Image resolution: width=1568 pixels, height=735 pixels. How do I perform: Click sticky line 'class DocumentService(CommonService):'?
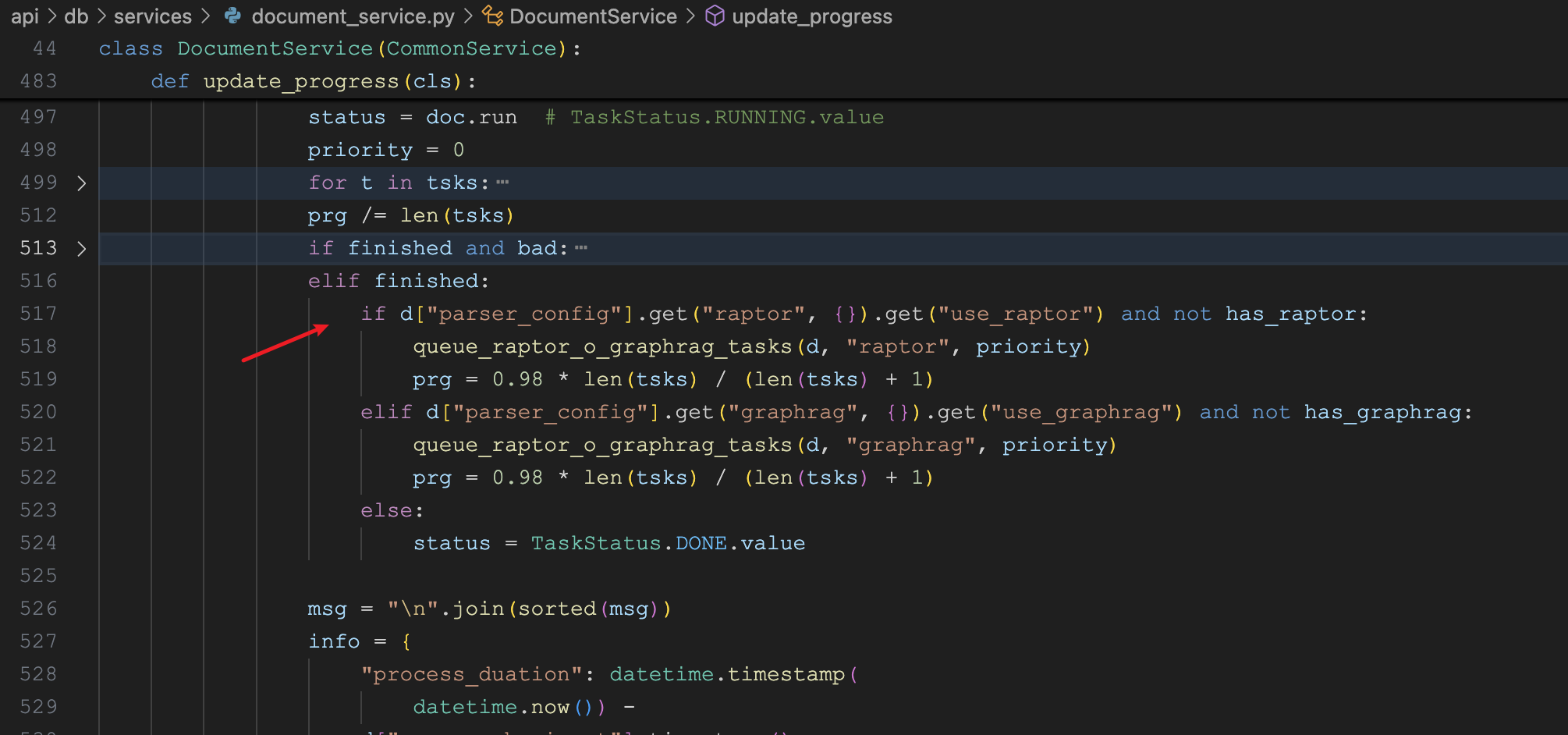(x=340, y=48)
